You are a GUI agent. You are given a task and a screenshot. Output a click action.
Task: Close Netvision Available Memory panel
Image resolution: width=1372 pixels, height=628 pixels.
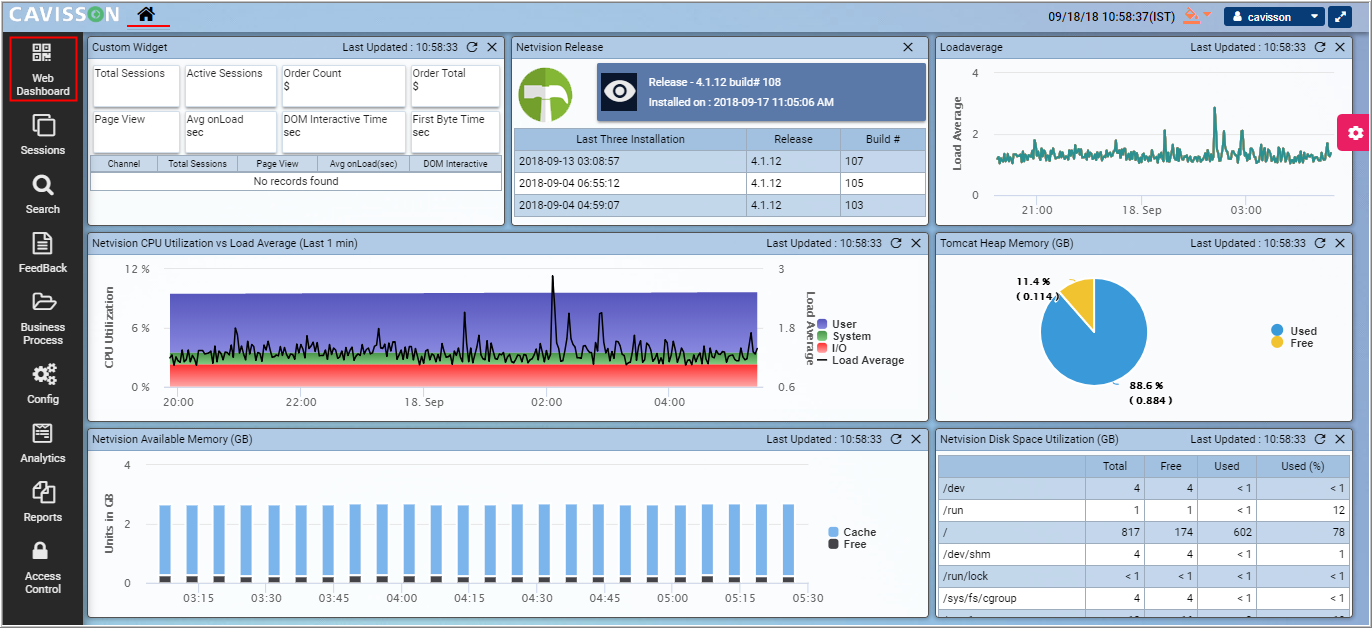[x=916, y=439]
